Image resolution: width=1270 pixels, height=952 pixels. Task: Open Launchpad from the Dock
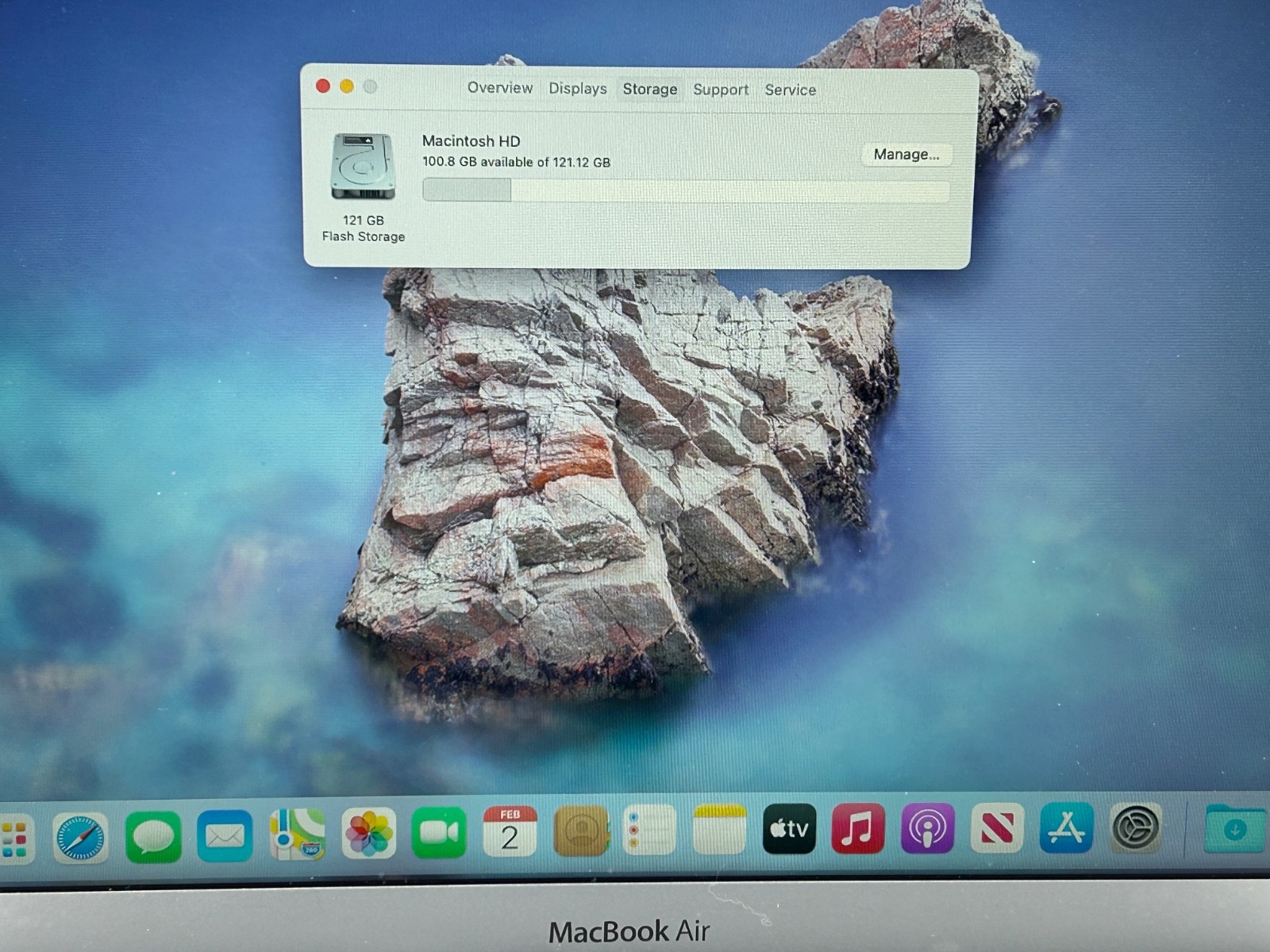pos(14,838)
